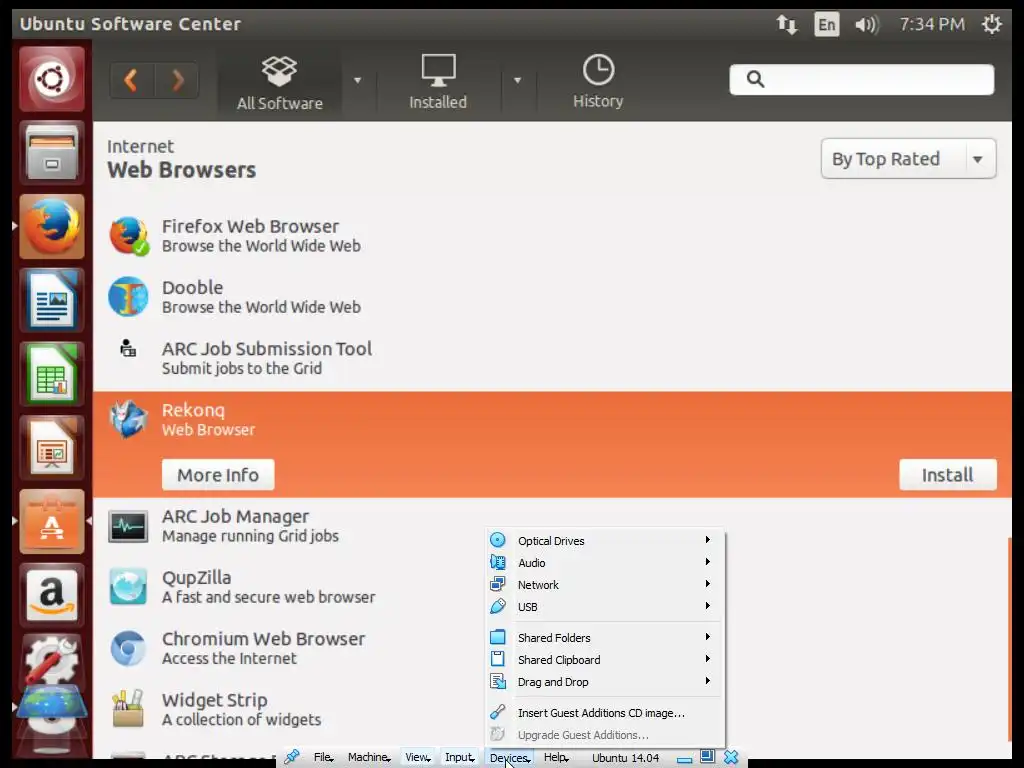Click the network indicator icon

pos(786,25)
